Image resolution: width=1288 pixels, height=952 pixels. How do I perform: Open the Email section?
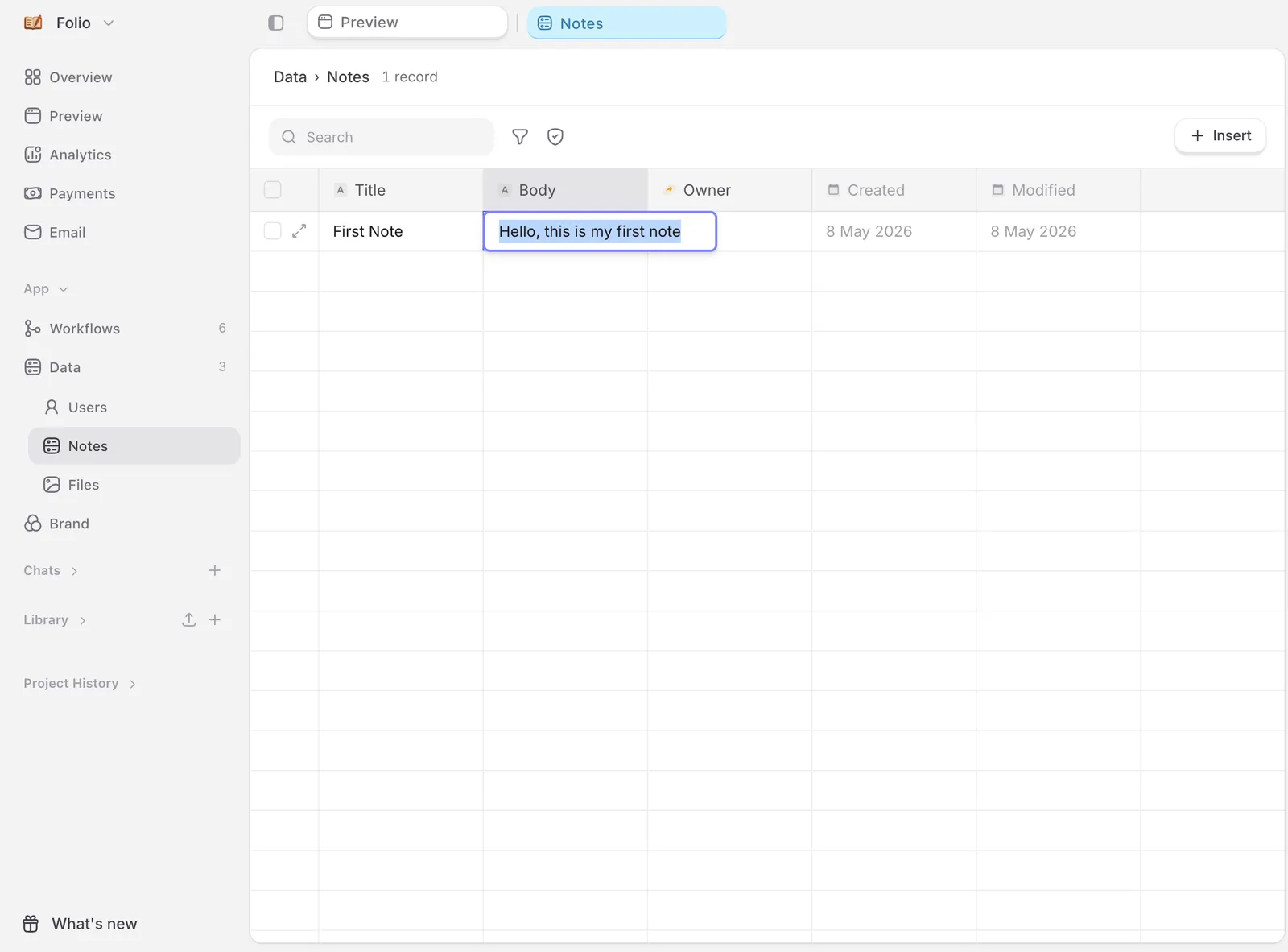[68, 232]
